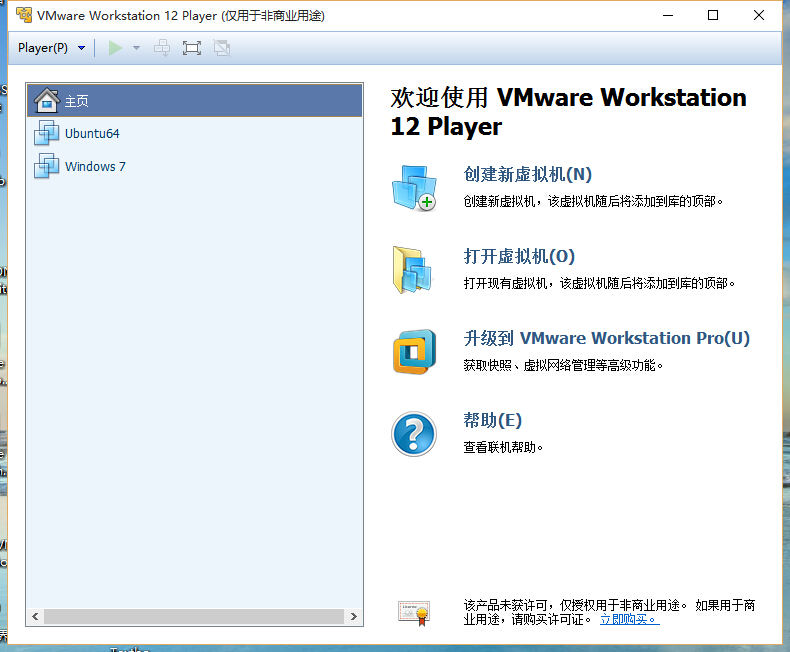Close the VMware Player window
The image size is (790, 652).
pyautogui.click(x=759, y=15)
